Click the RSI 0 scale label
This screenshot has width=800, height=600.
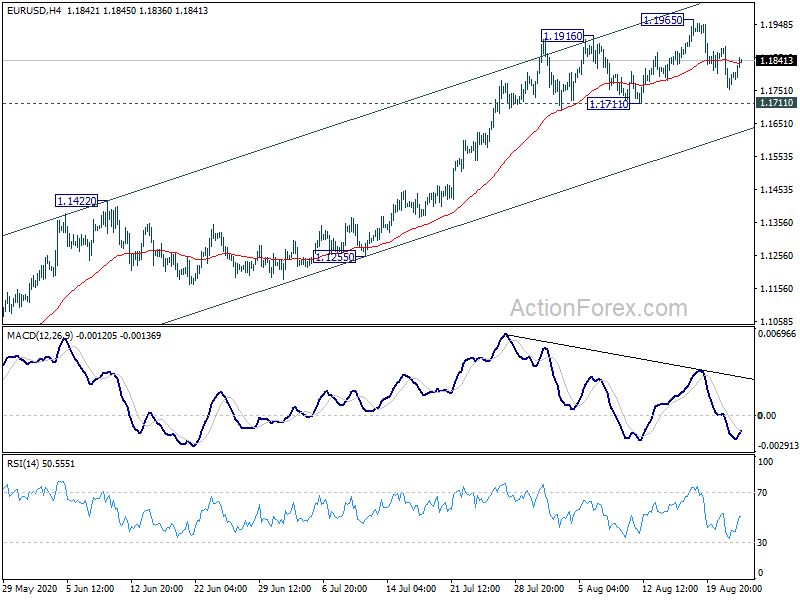(760, 573)
